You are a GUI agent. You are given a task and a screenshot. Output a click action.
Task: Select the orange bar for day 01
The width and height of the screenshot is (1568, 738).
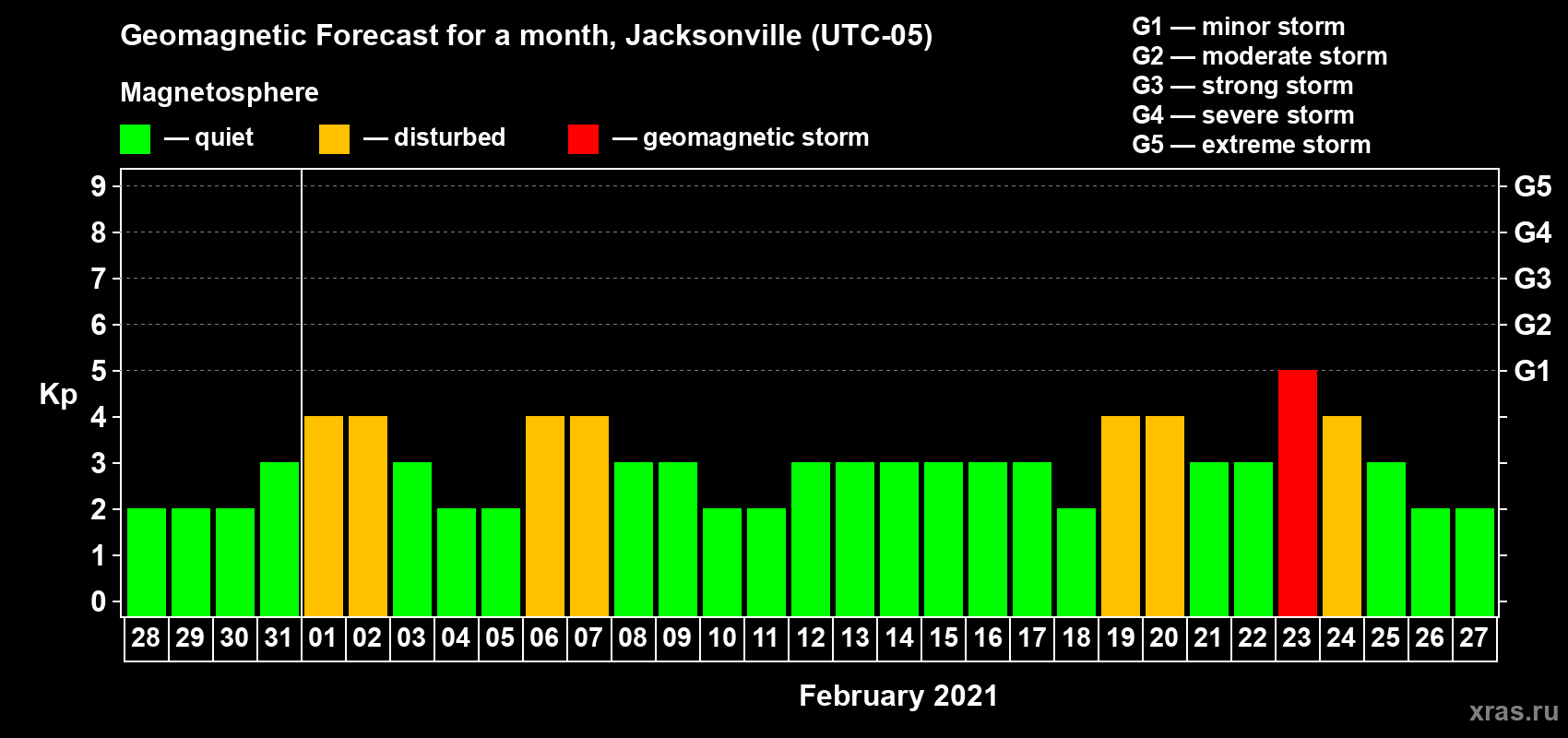tap(324, 517)
